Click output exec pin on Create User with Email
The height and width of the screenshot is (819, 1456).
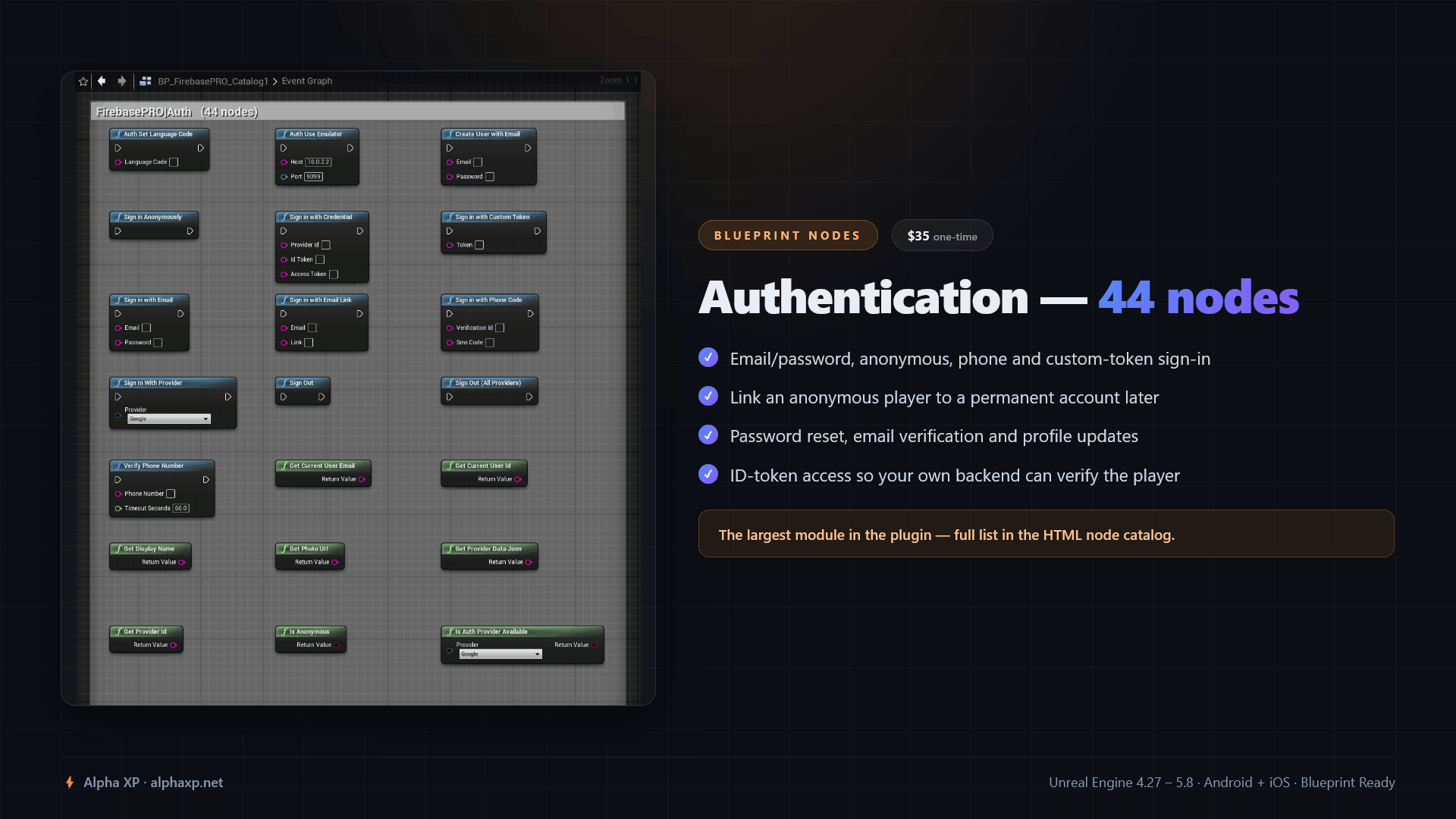tap(528, 148)
